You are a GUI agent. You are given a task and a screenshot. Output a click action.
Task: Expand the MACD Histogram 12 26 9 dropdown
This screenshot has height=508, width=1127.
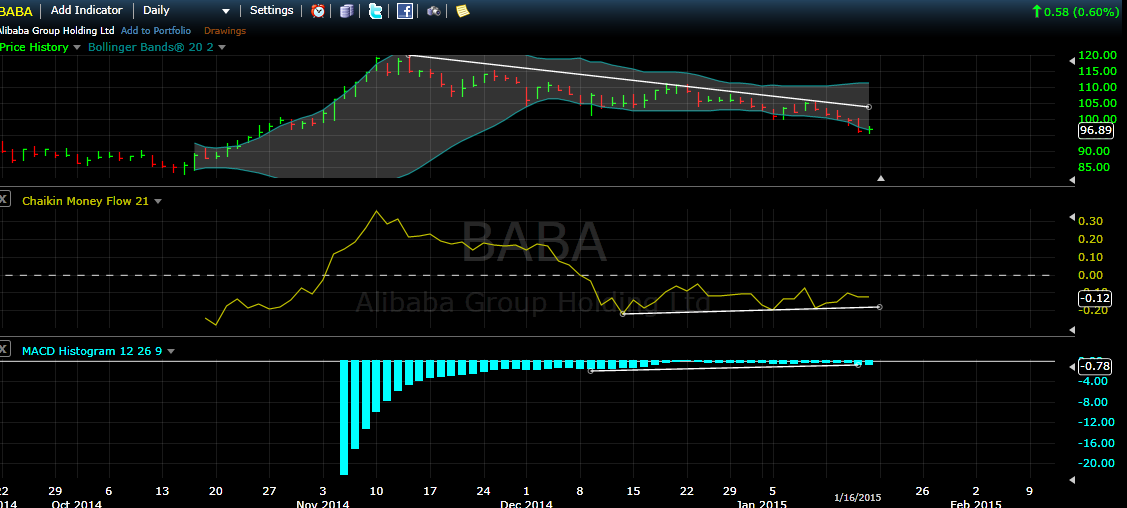171,351
